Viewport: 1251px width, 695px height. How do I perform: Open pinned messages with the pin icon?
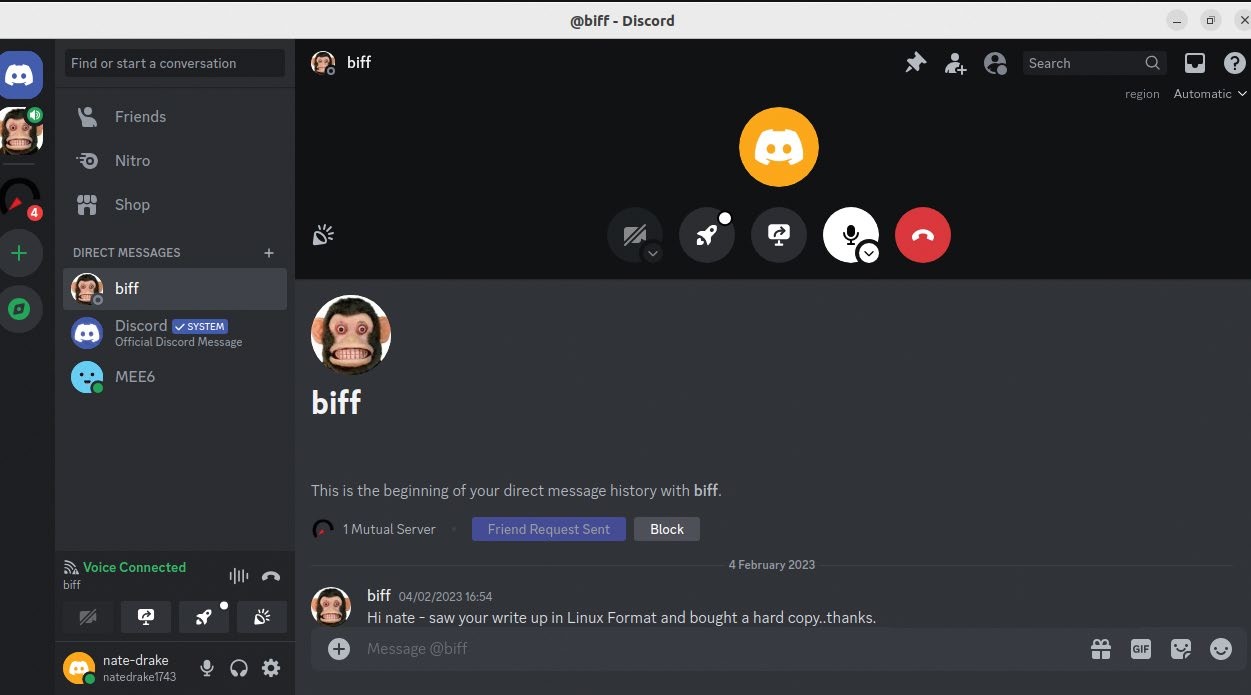tap(915, 63)
